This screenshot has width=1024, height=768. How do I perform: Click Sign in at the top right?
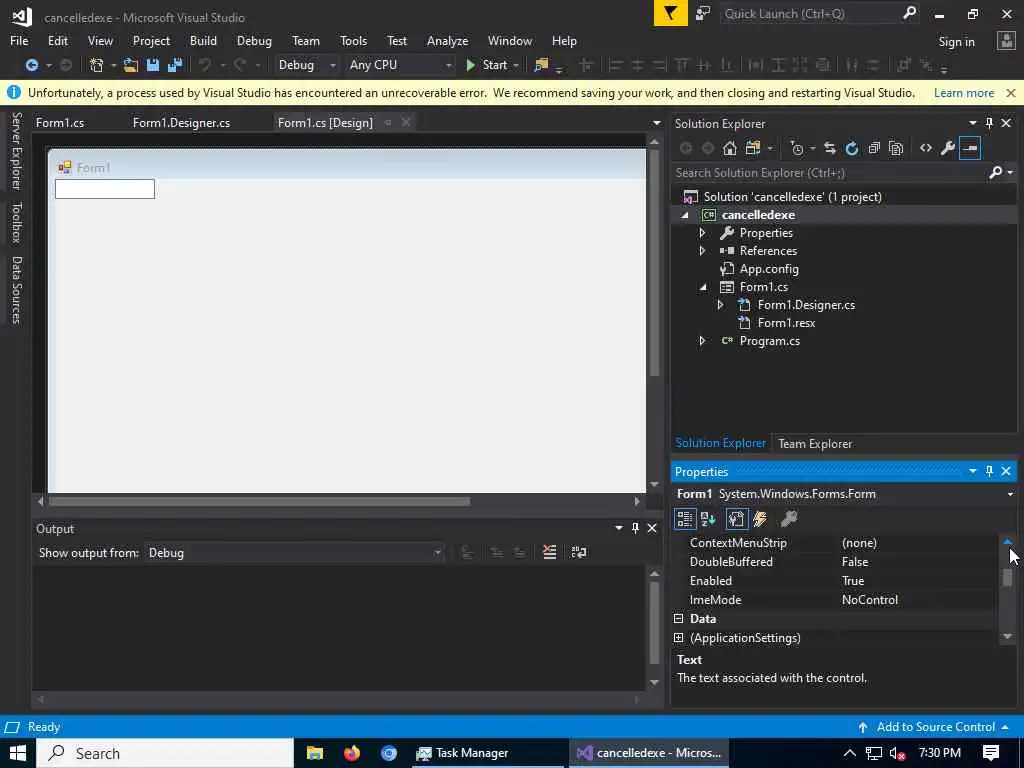click(x=956, y=42)
